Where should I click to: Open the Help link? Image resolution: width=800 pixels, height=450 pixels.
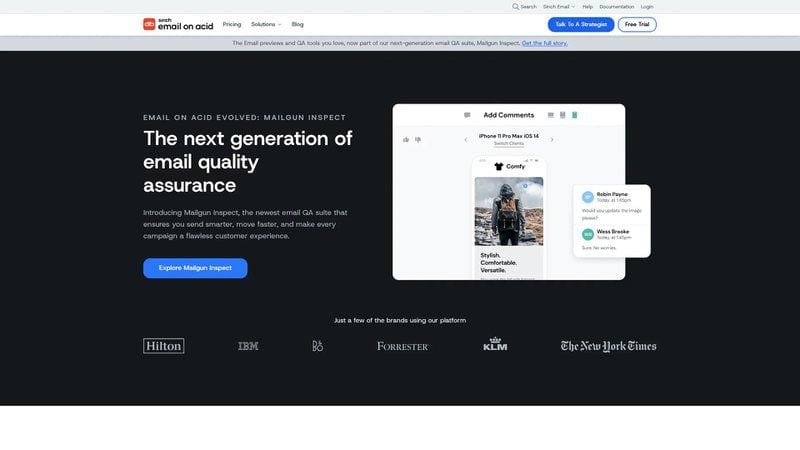tap(587, 7)
